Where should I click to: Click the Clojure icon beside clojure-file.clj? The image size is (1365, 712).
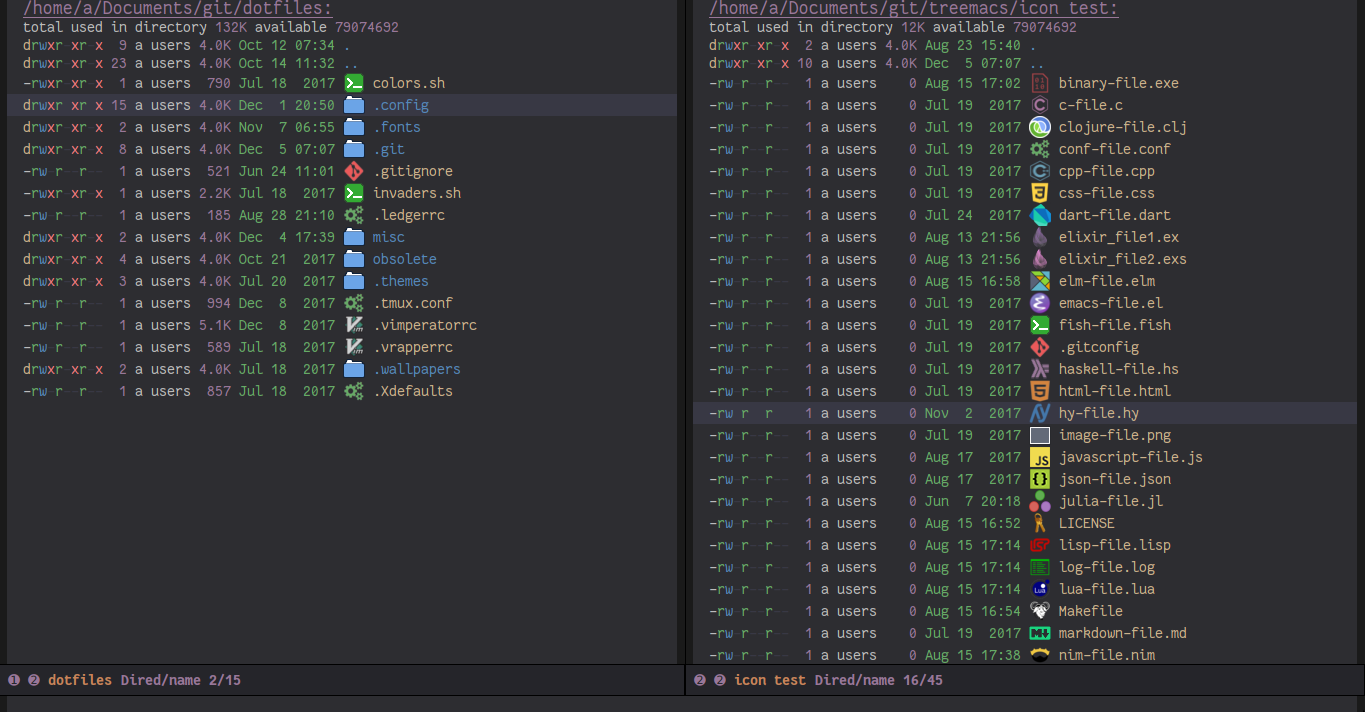(1039, 127)
